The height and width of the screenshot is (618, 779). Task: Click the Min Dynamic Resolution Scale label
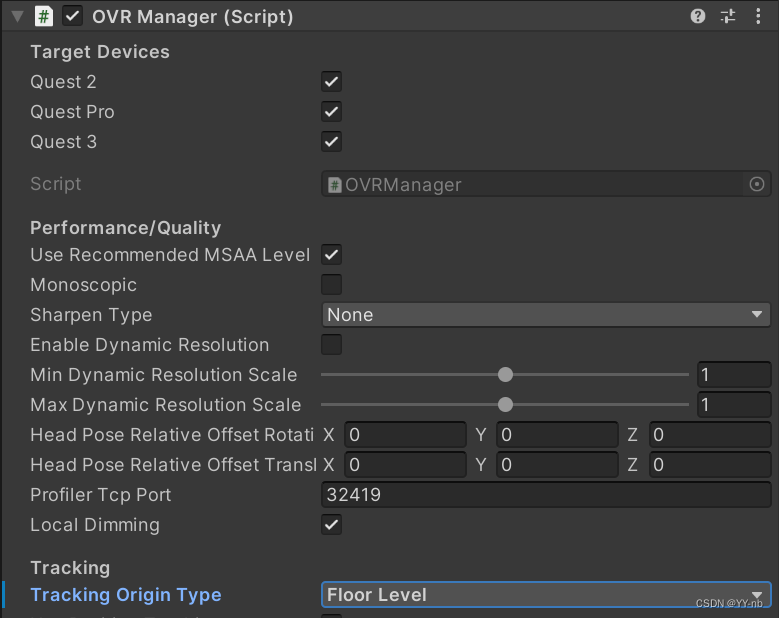point(163,375)
